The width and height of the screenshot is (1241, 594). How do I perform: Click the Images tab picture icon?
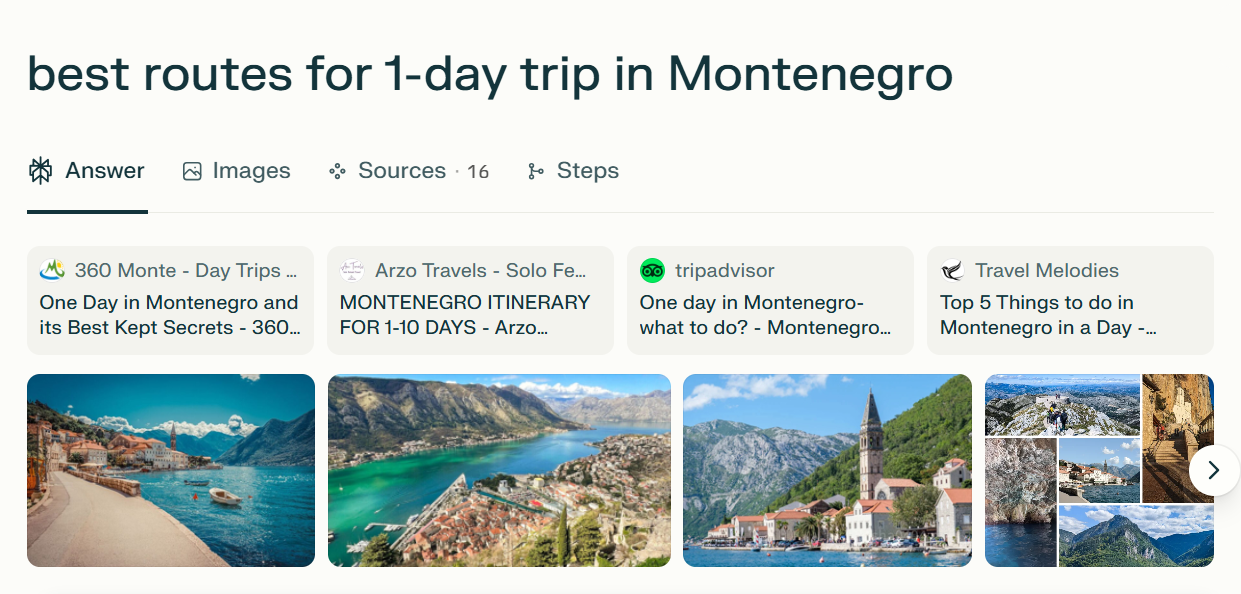point(192,171)
